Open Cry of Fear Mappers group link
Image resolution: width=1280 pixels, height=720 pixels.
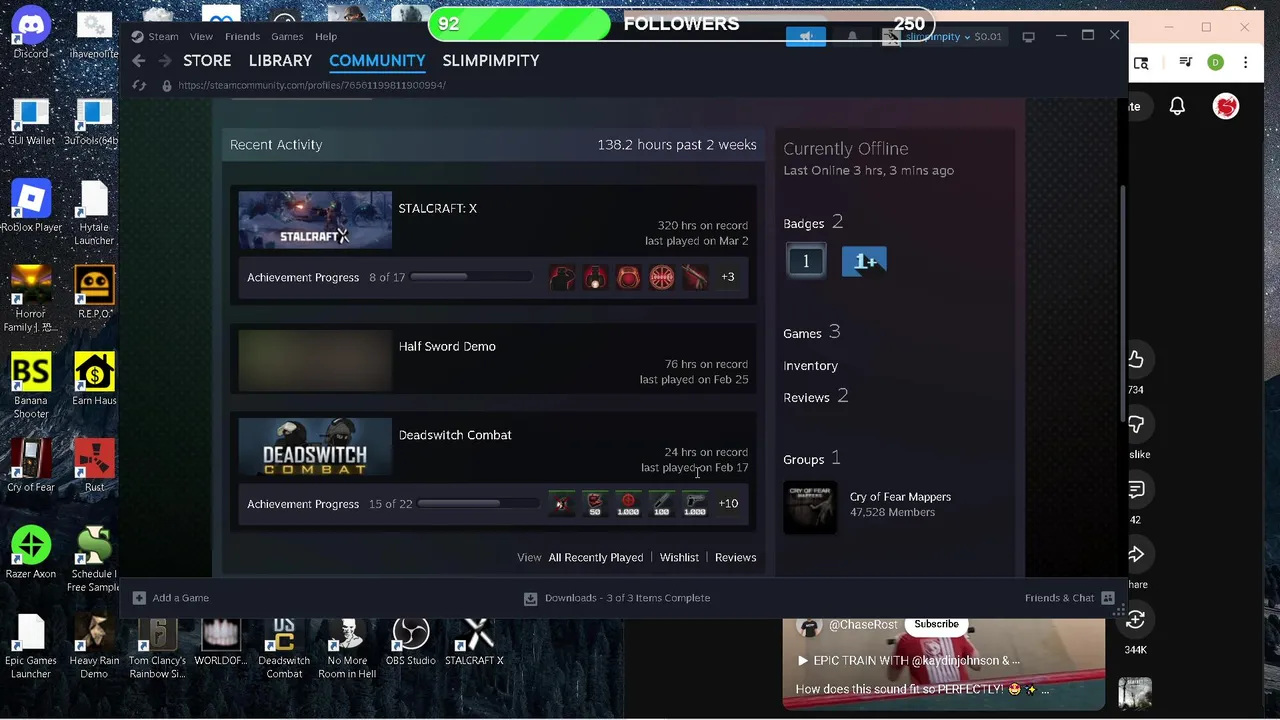pos(900,497)
